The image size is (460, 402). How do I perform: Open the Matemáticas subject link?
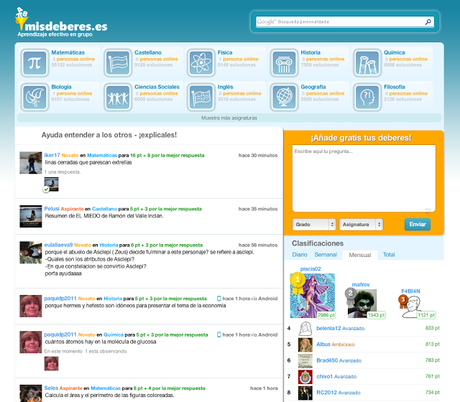point(68,53)
